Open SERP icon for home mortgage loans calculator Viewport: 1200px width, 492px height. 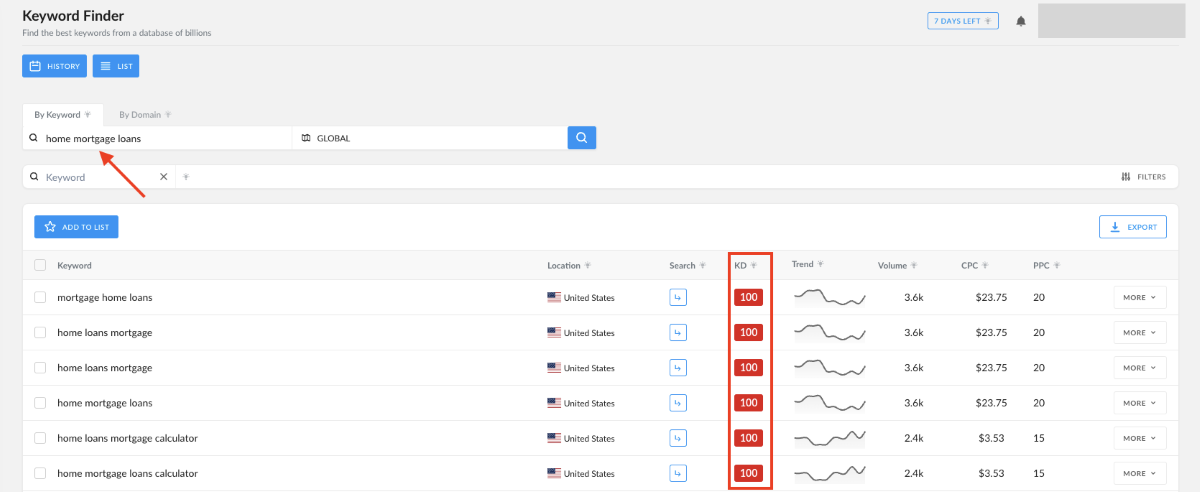coord(678,473)
